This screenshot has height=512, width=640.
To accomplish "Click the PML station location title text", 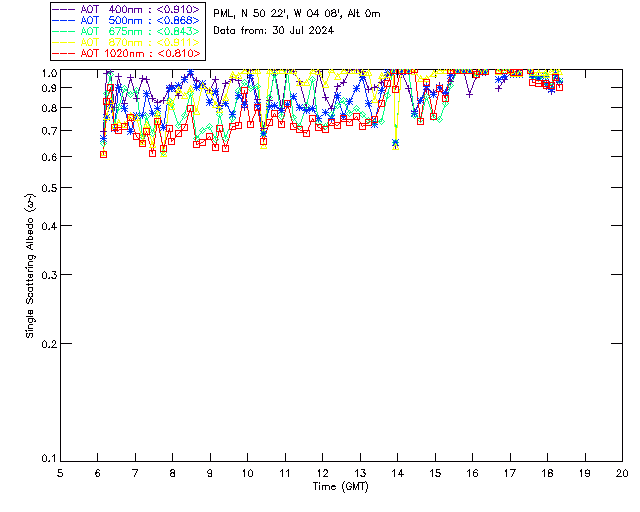I will pos(297,14).
